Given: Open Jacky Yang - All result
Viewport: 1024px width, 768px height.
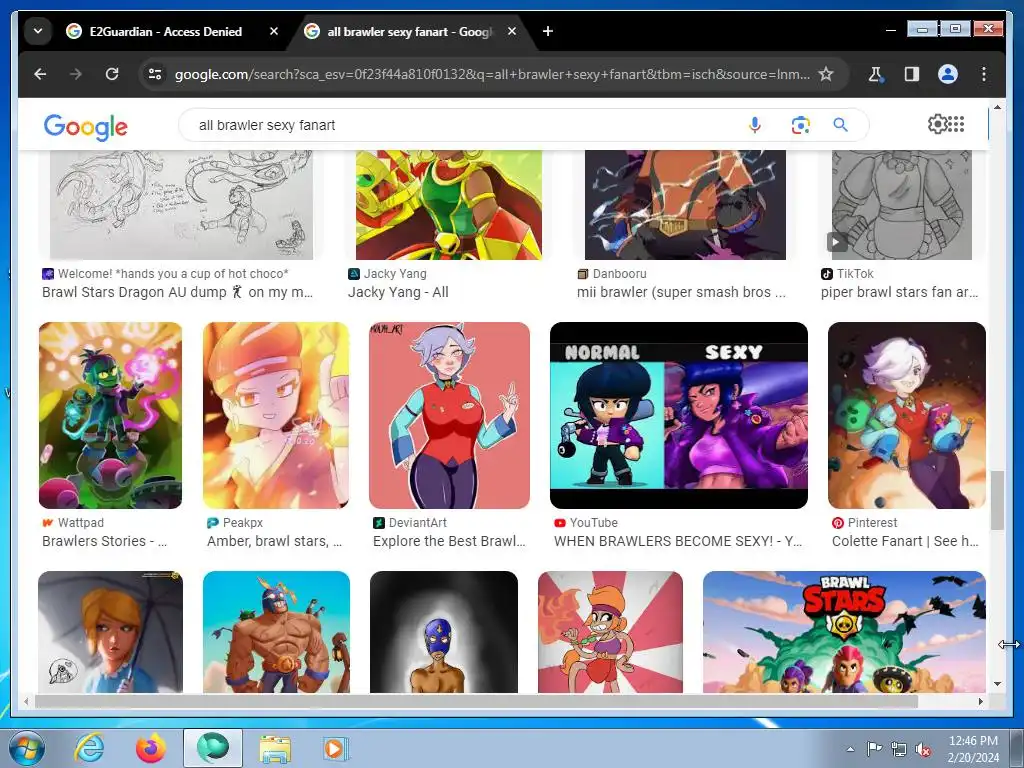Looking at the screenshot, I should (398, 293).
